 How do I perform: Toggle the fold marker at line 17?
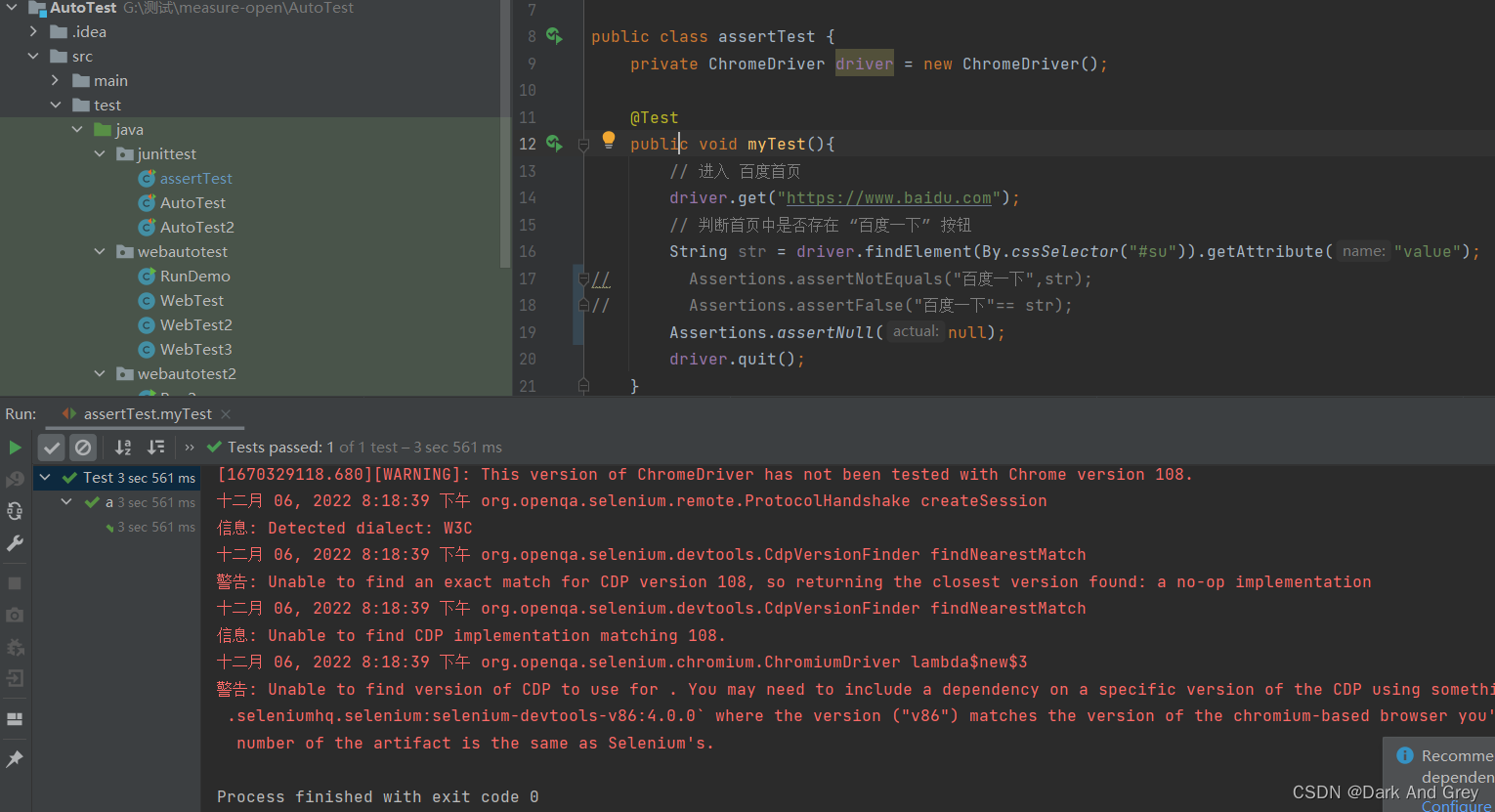click(583, 278)
